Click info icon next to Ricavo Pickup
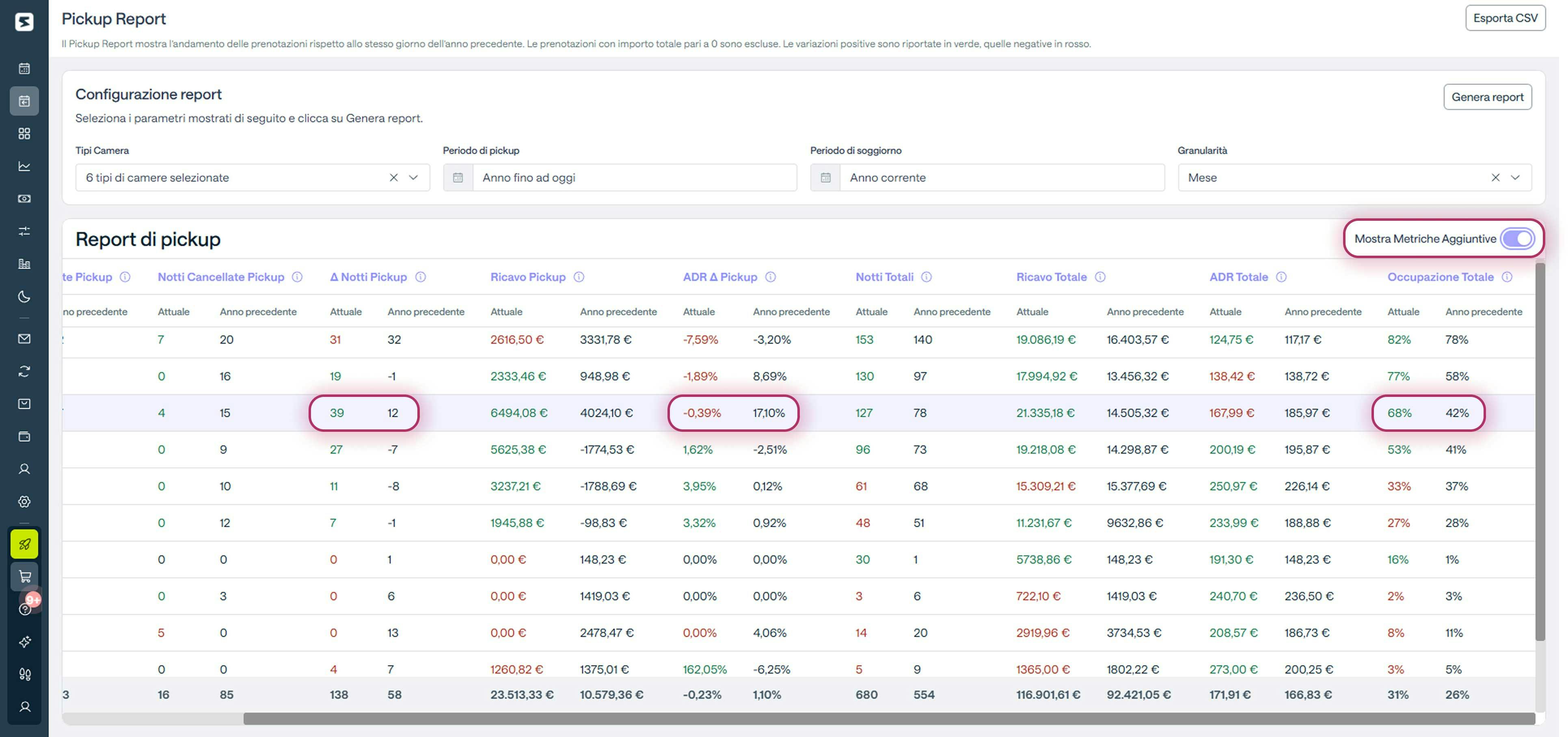 579,277
